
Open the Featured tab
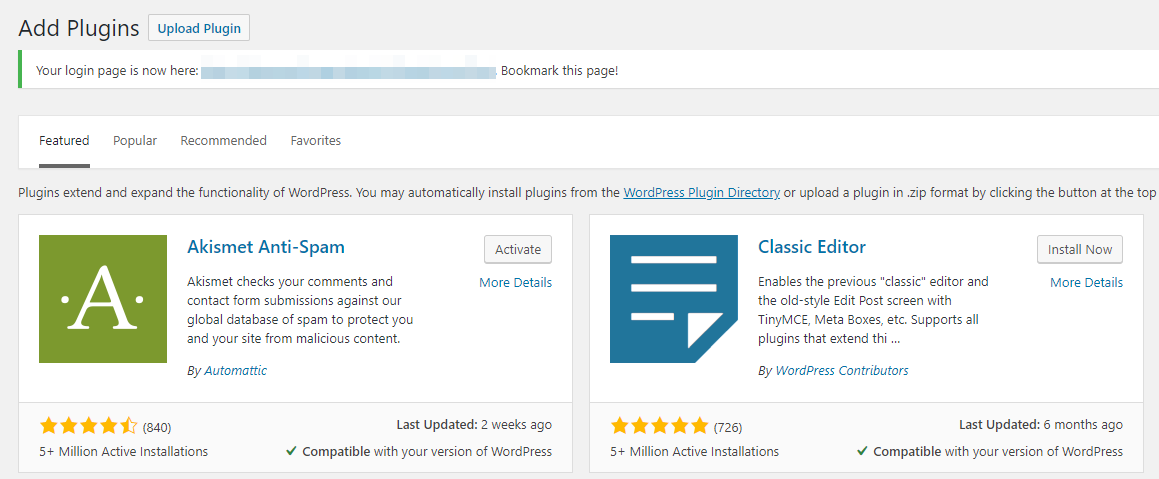point(64,140)
